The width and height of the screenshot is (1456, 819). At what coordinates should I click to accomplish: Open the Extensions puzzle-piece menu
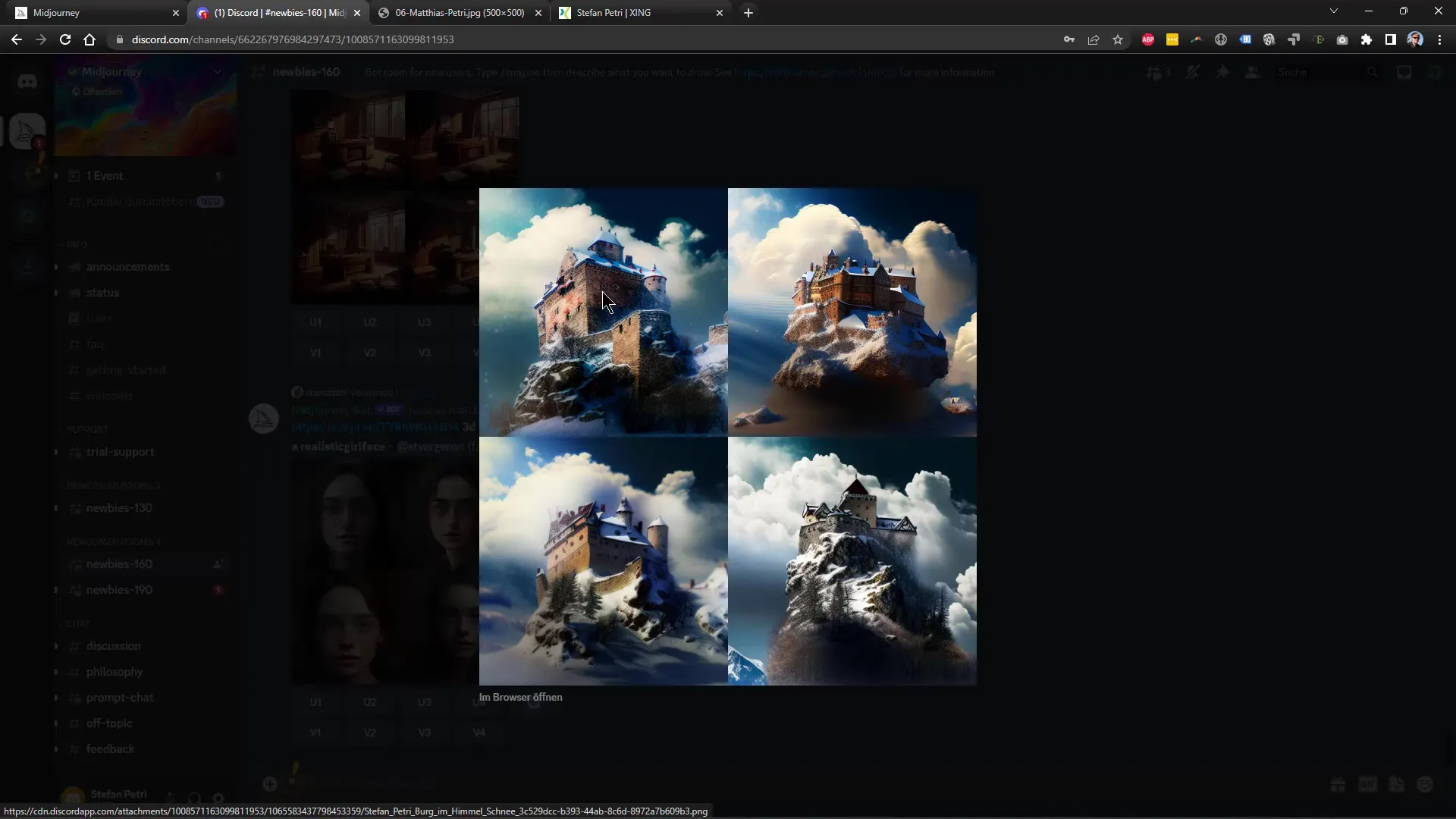[1367, 39]
